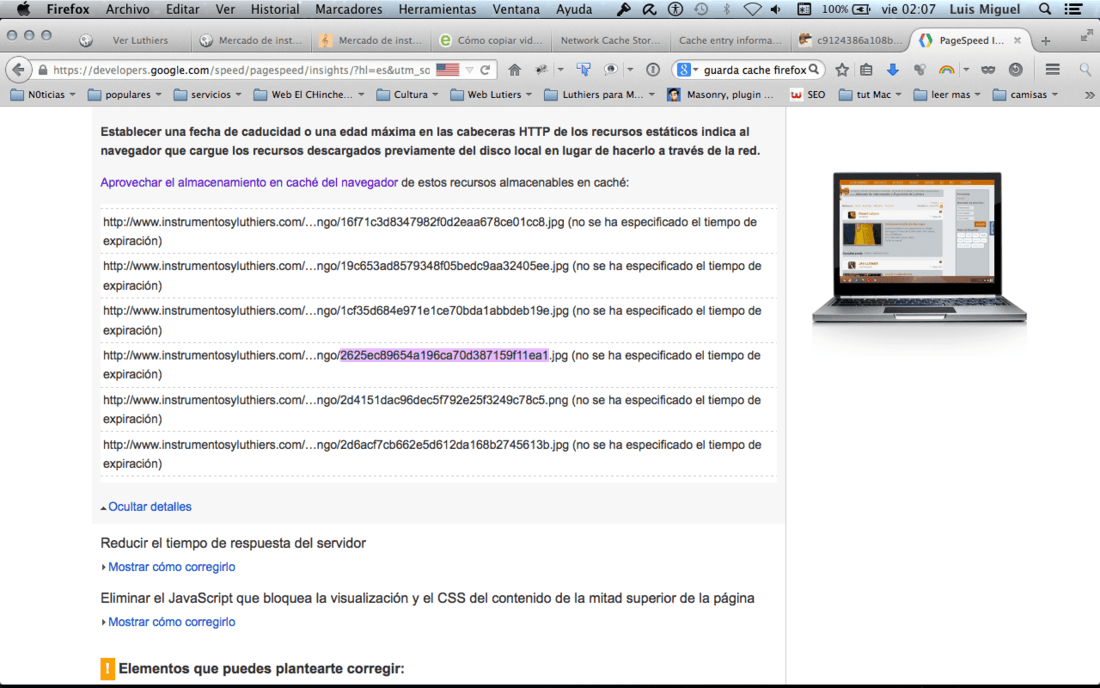Expand the camisas bookmarks folder
Screen dimensions: 1100x688
1026,95
